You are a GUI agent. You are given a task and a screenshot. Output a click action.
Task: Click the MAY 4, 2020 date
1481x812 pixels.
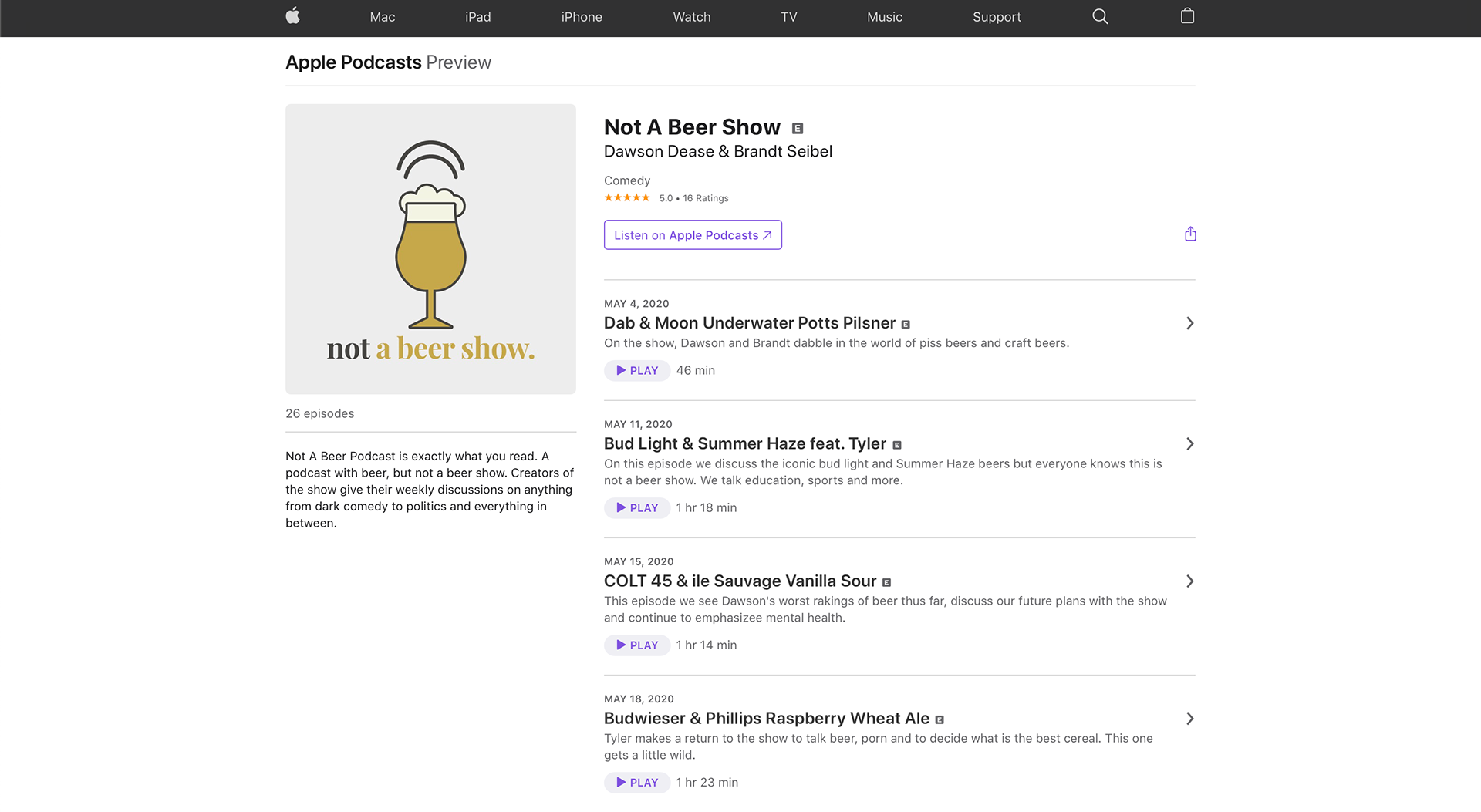[x=636, y=304]
